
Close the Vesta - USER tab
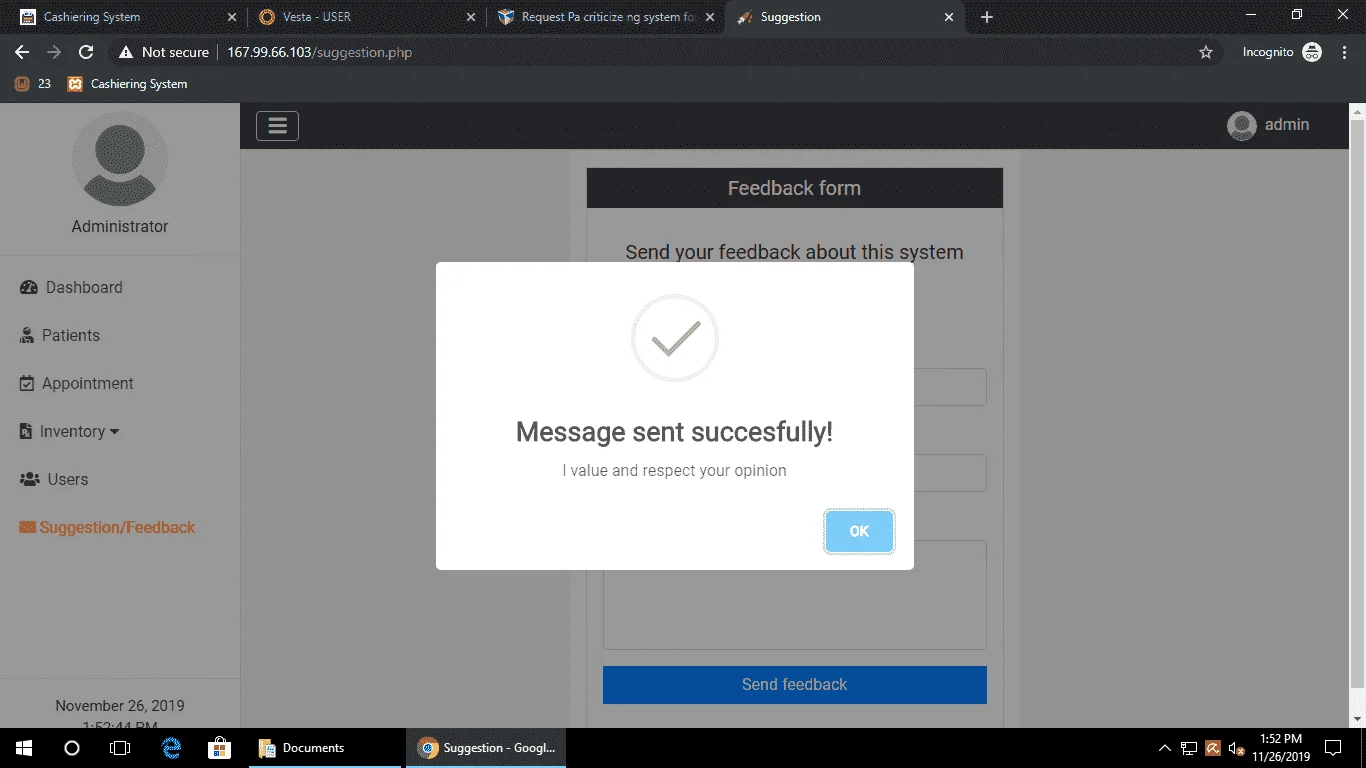[x=471, y=17]
